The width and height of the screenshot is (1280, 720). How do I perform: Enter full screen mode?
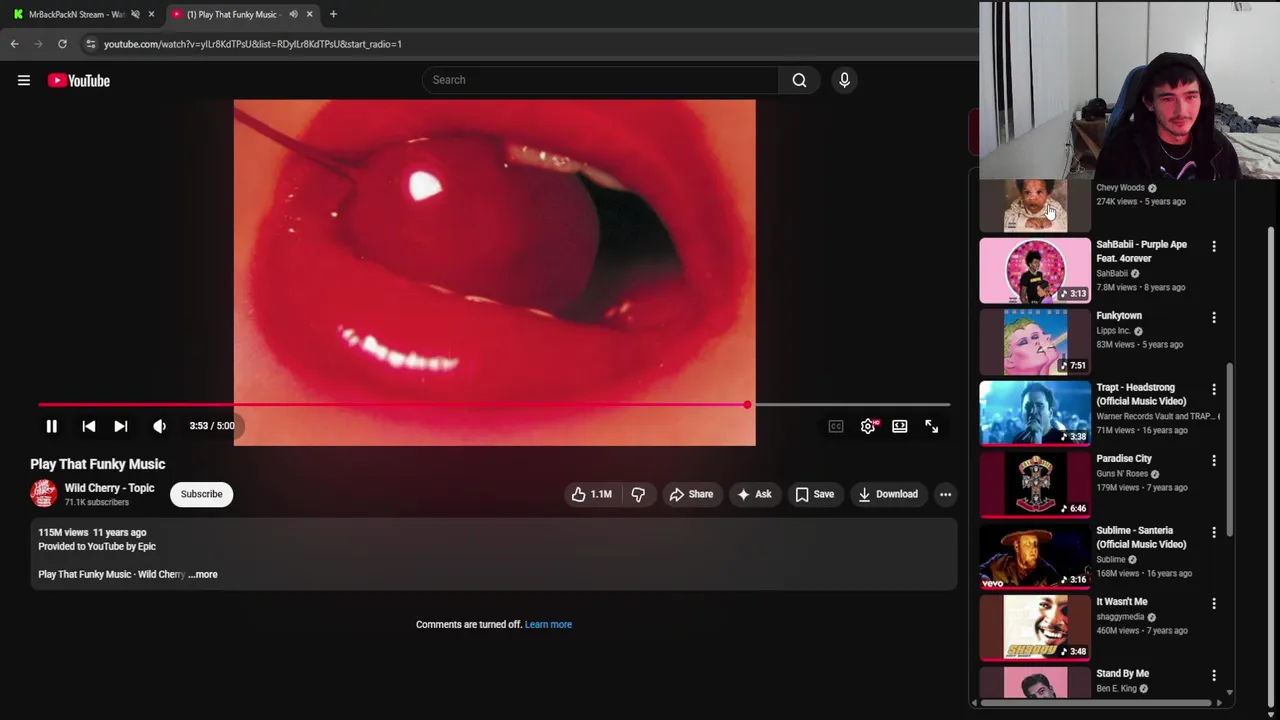(932, 426)
